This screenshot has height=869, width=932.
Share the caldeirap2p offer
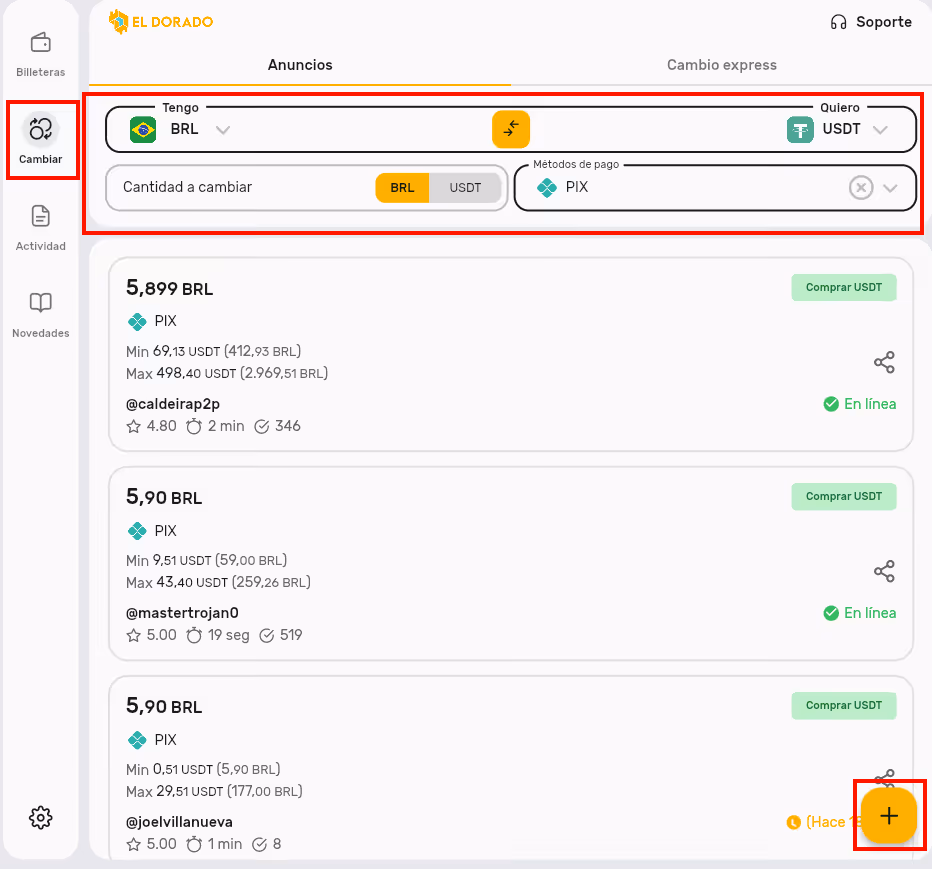[x=884, y=362]
